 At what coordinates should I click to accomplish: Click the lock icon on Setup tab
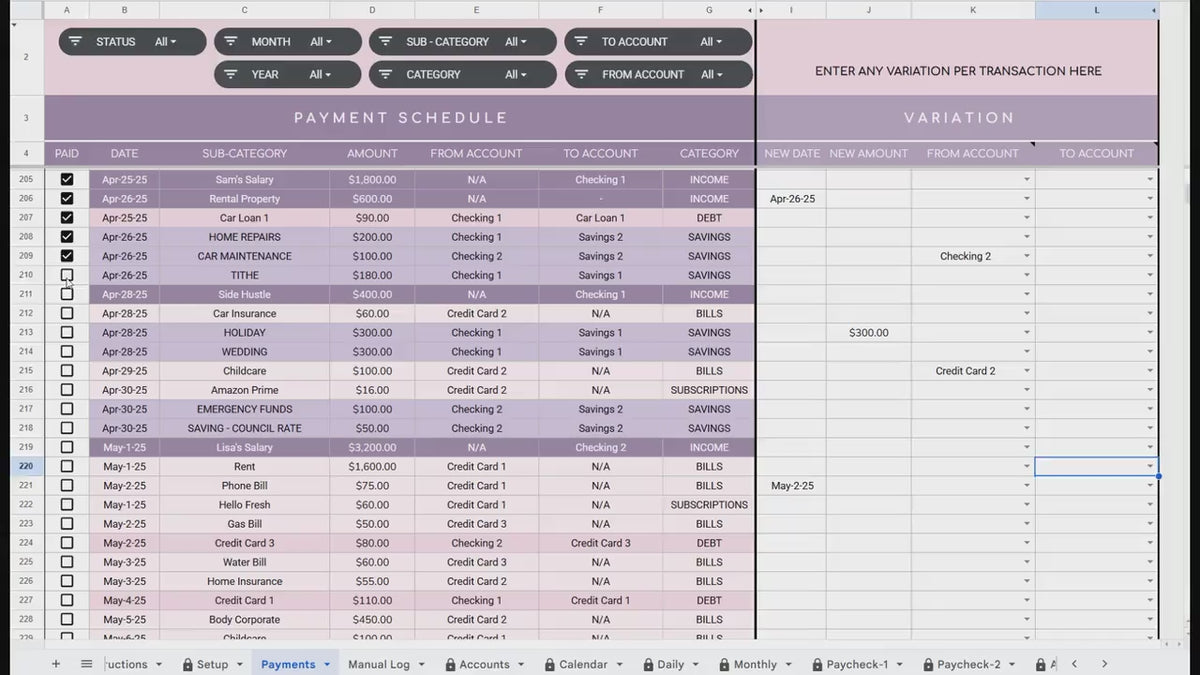[x=187, y=664]
